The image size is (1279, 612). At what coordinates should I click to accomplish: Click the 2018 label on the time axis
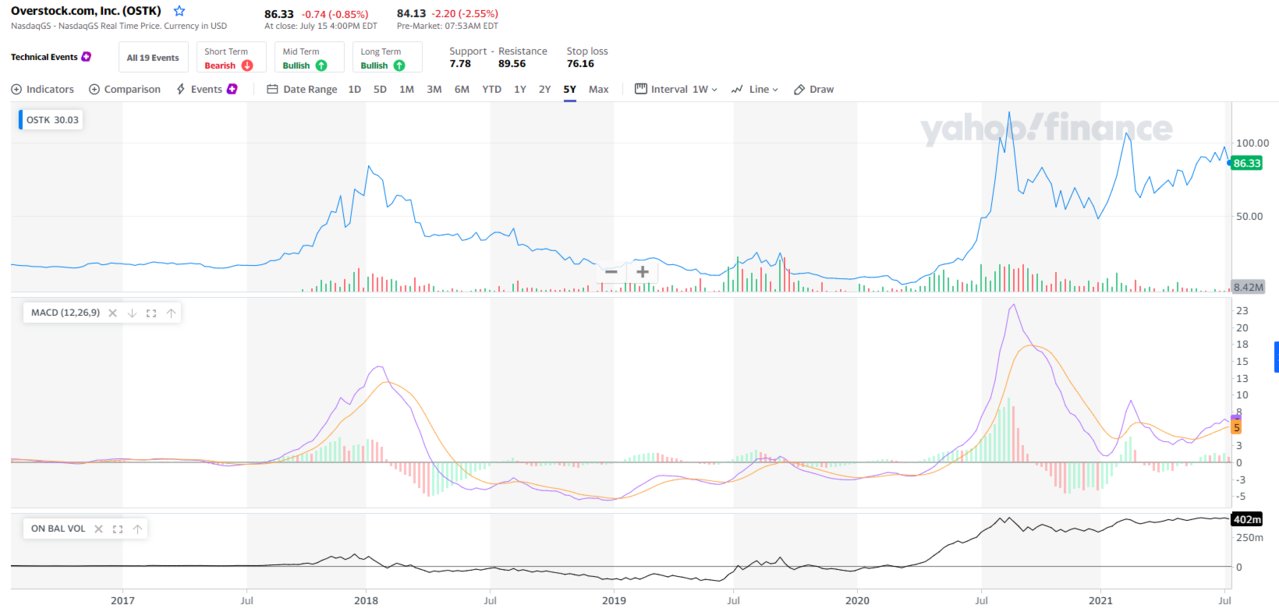click(x=366, y=600)
